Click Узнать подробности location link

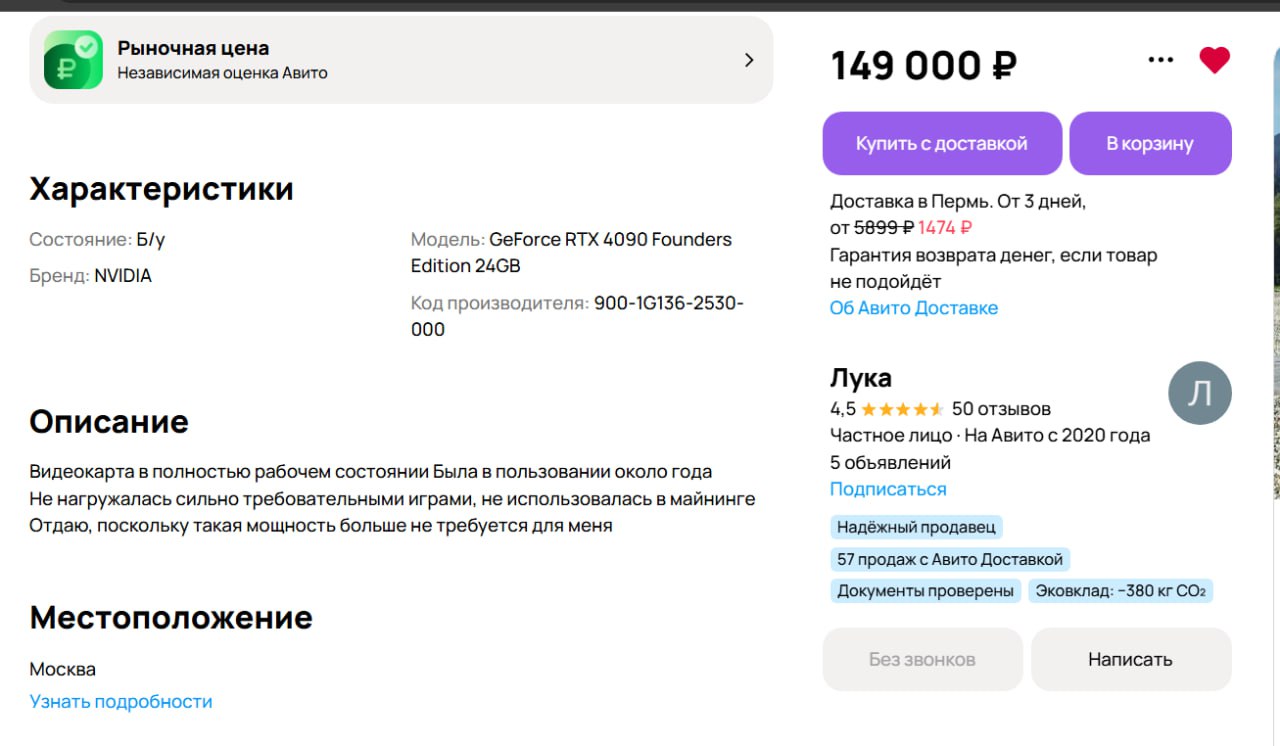121,702
